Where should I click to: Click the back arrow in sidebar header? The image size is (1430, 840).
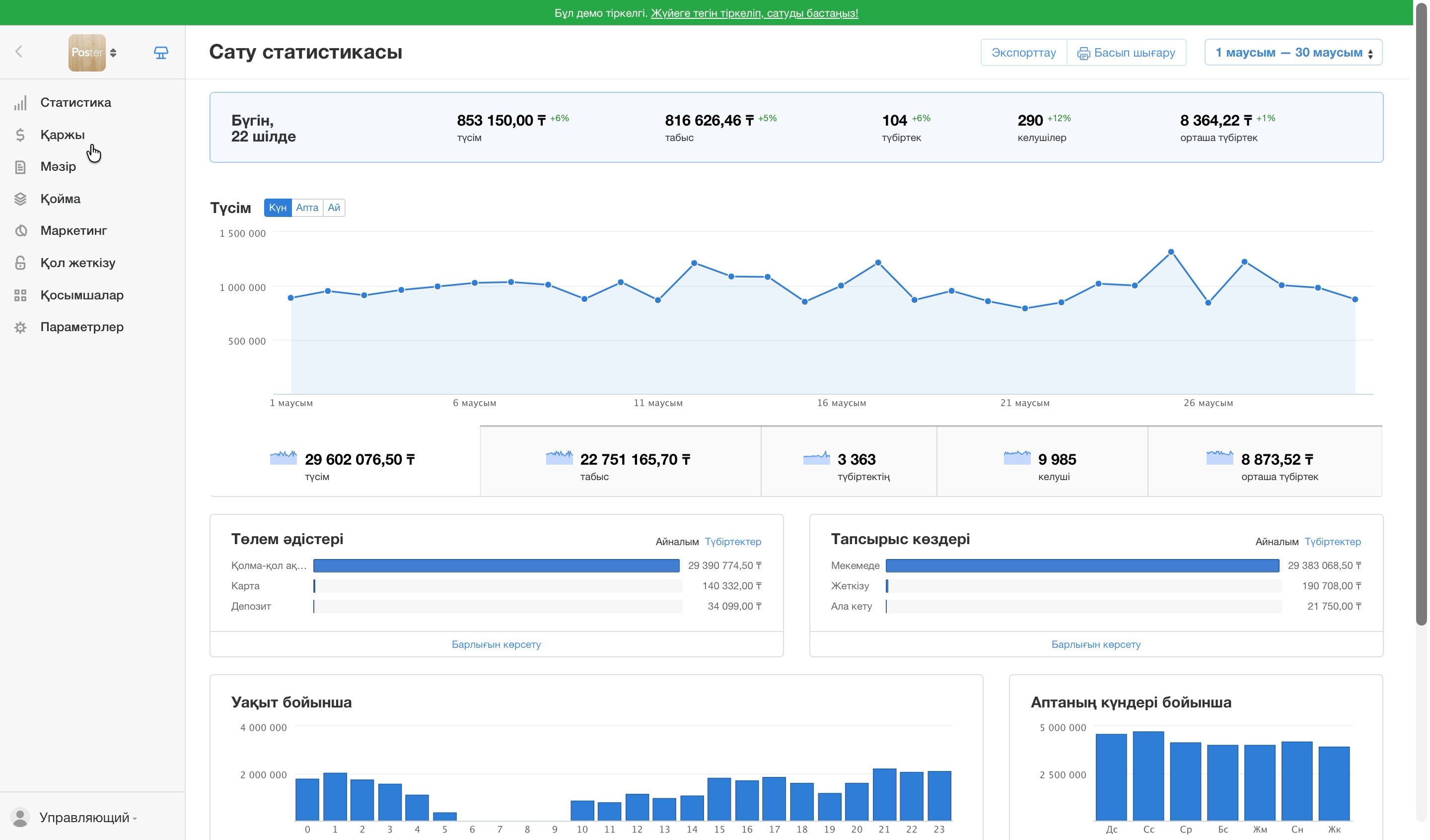pos(19,52)
